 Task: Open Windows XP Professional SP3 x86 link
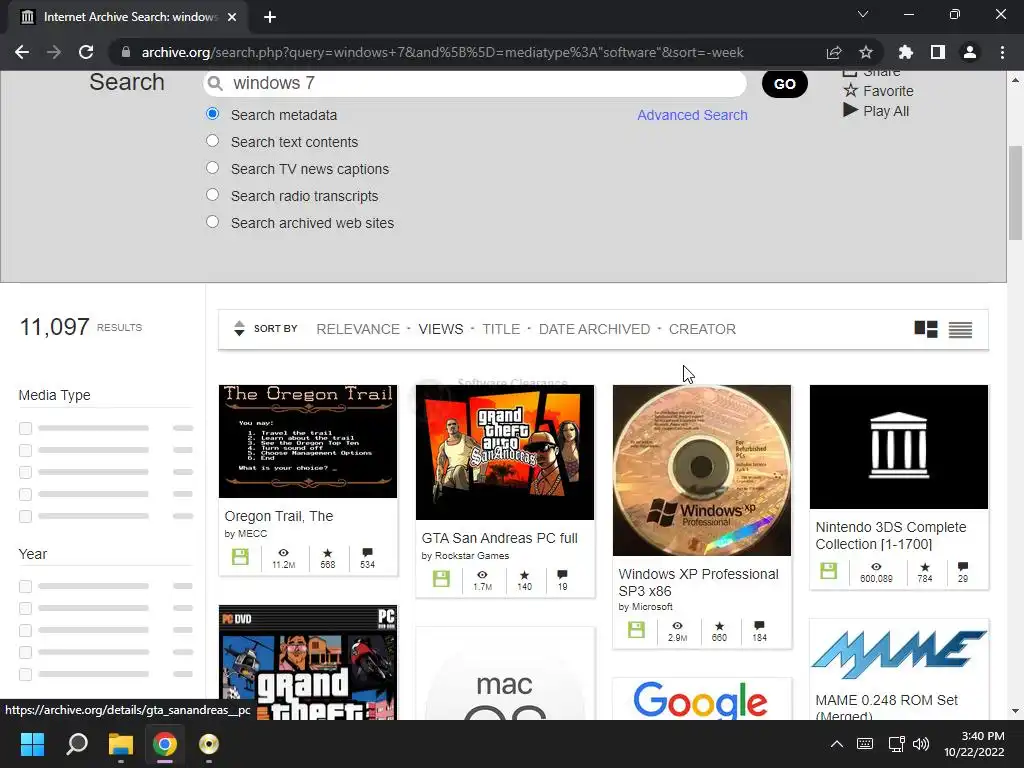coord(698,583)
